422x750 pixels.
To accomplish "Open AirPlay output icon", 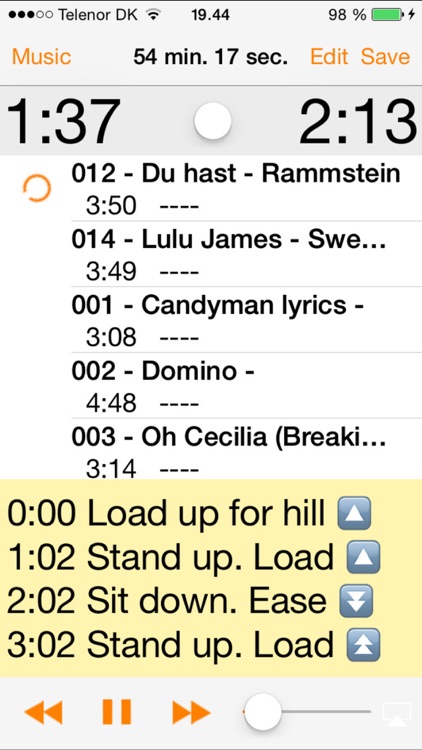I will pos(397,714).
